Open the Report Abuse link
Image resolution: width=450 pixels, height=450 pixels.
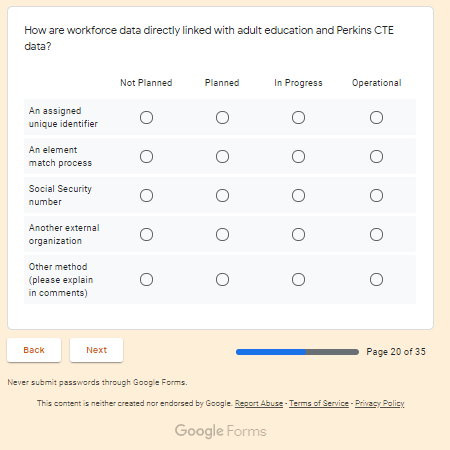[x=259, y=403]
